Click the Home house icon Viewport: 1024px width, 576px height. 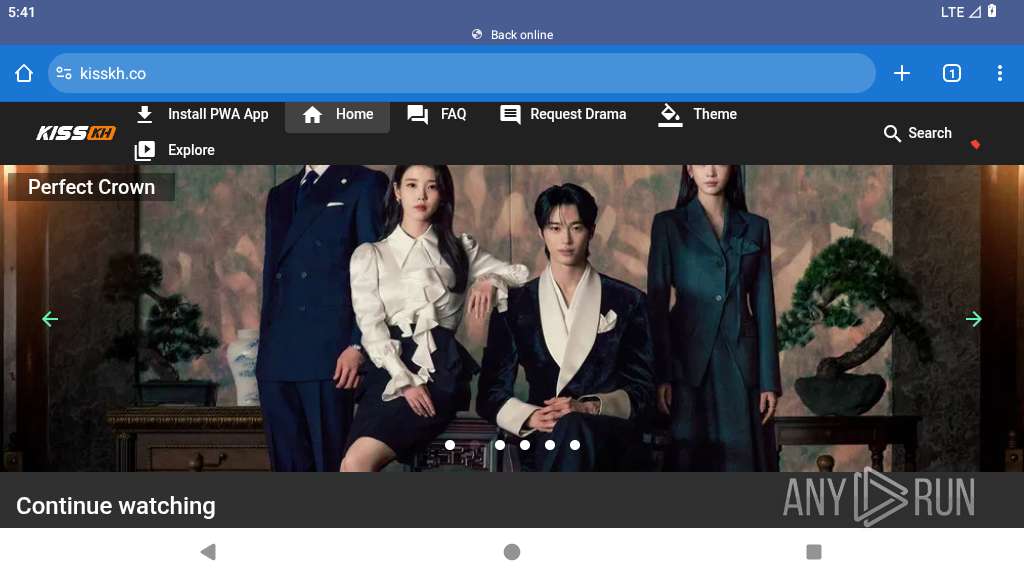(312, 115)
